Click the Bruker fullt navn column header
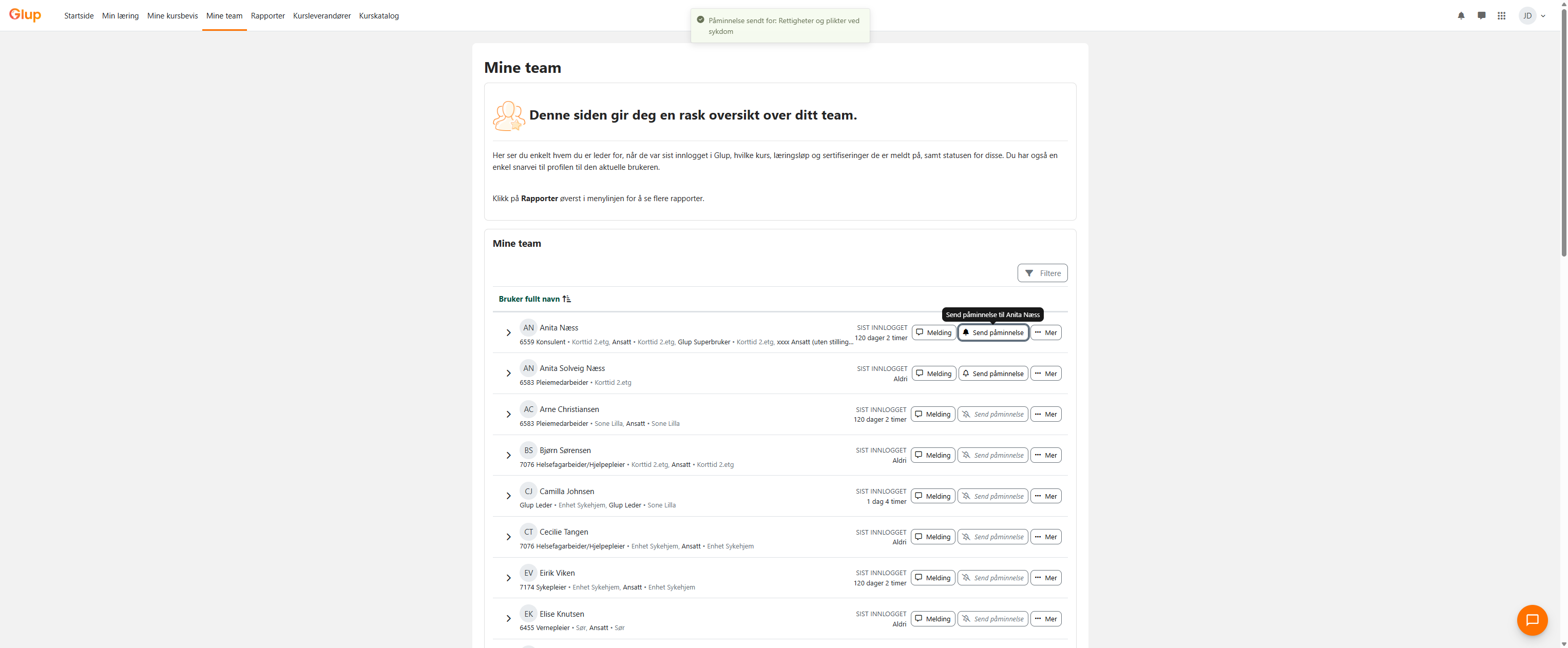Image resolution: width=1568 pixels, height=648 pixels. [x=529, y=299]
